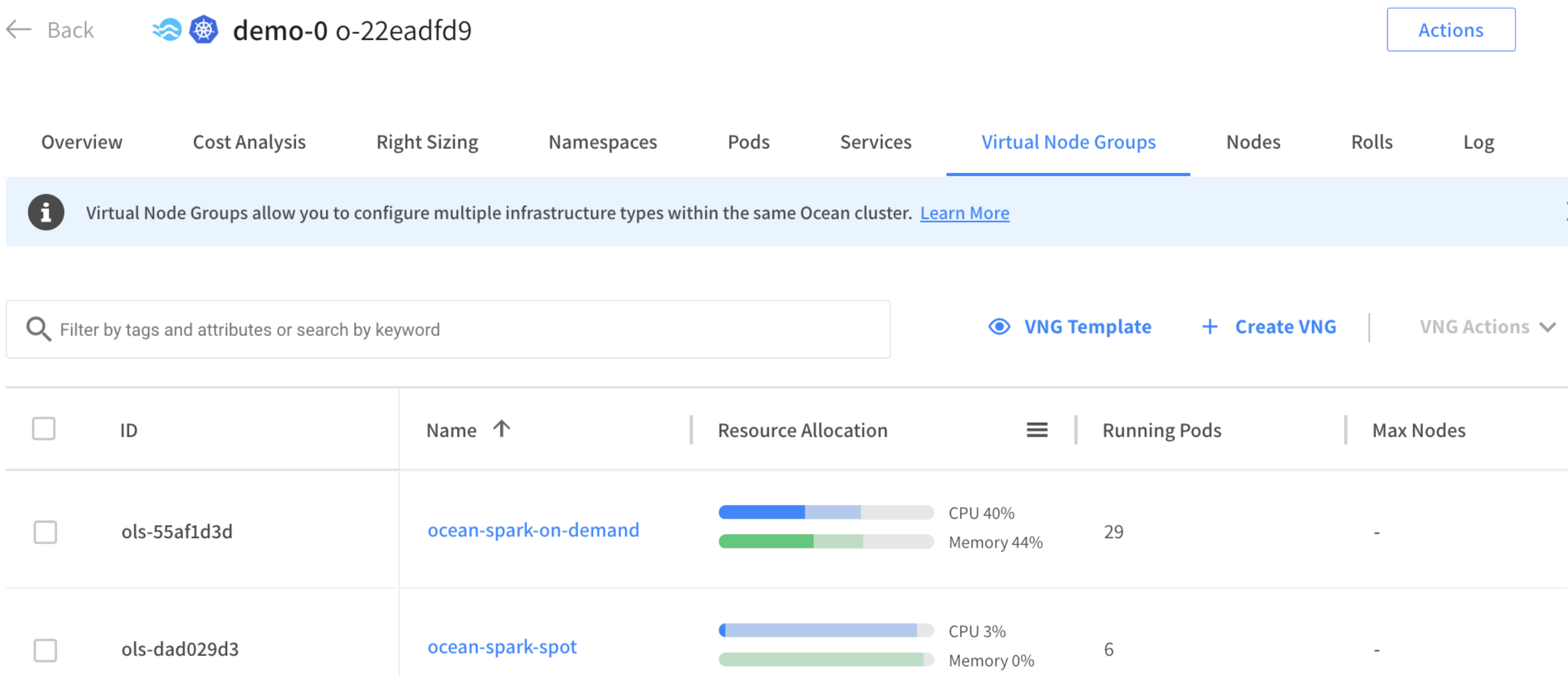Sort by the Name column arrow
This screenshot has width=1568, height=676.
pos(501,429)
